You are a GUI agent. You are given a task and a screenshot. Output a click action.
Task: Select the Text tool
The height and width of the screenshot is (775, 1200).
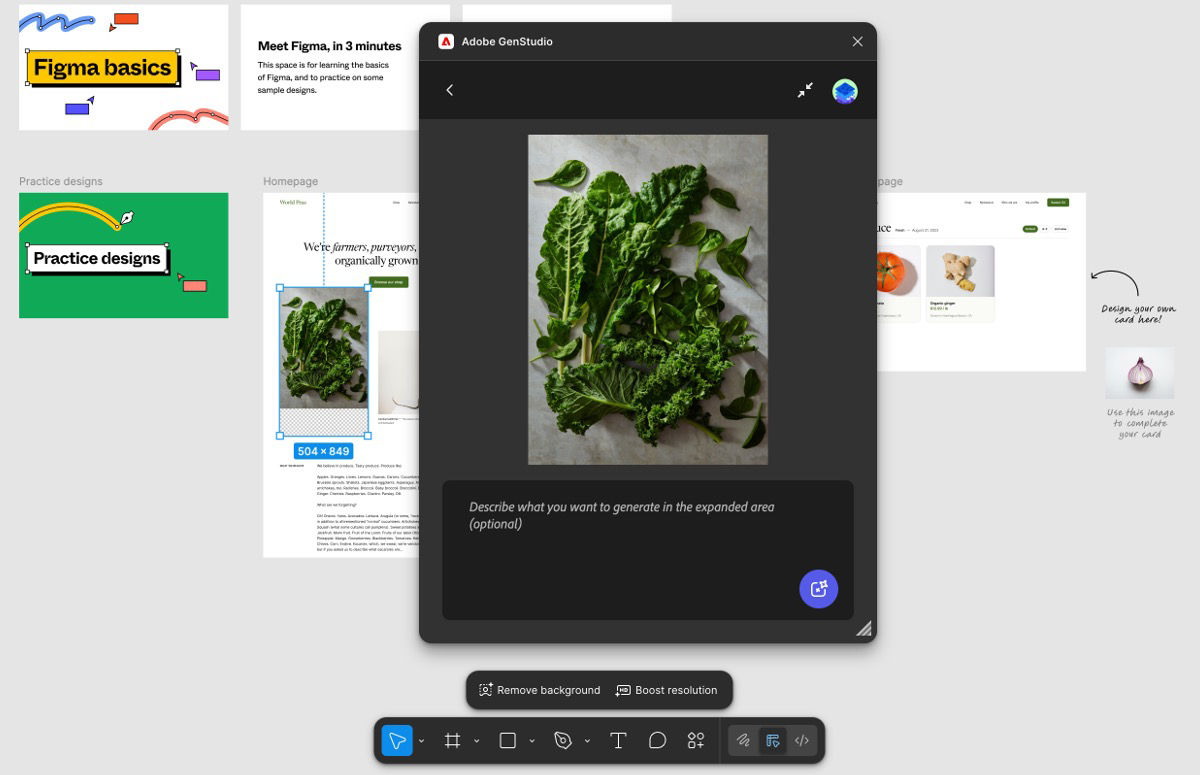pyautogui.click(x=618, y=740)
